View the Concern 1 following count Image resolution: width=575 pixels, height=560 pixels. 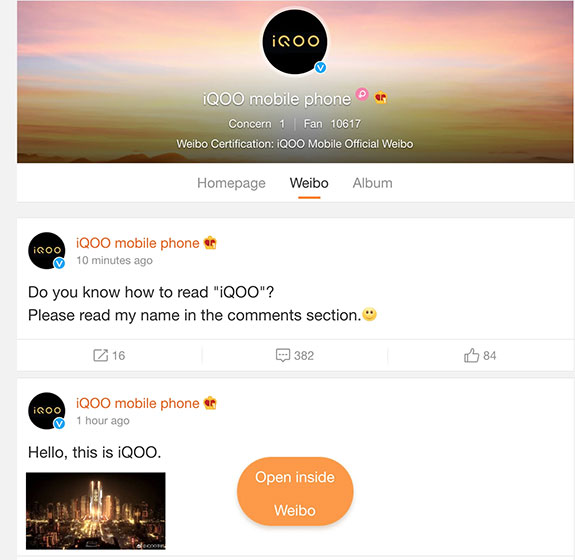coord(257,124)
